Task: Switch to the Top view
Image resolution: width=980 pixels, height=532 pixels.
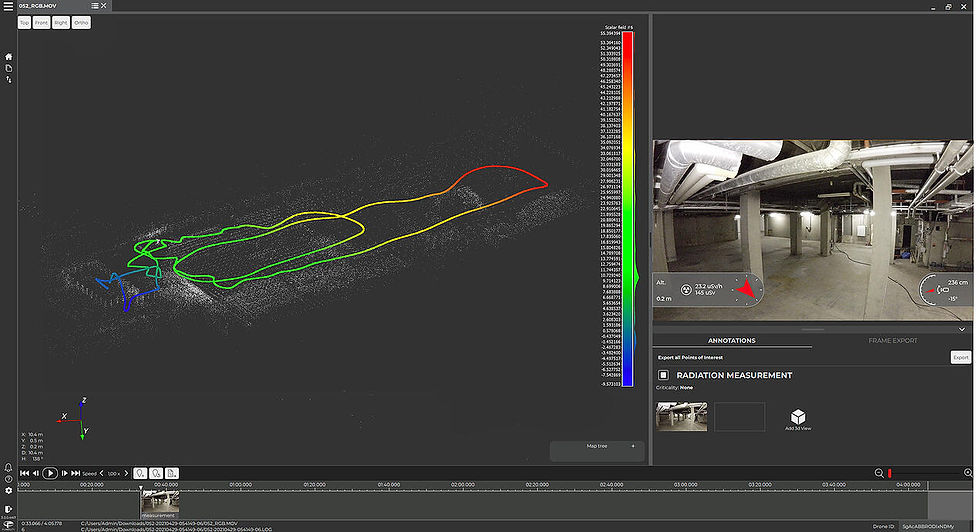Action: [24, 23]
